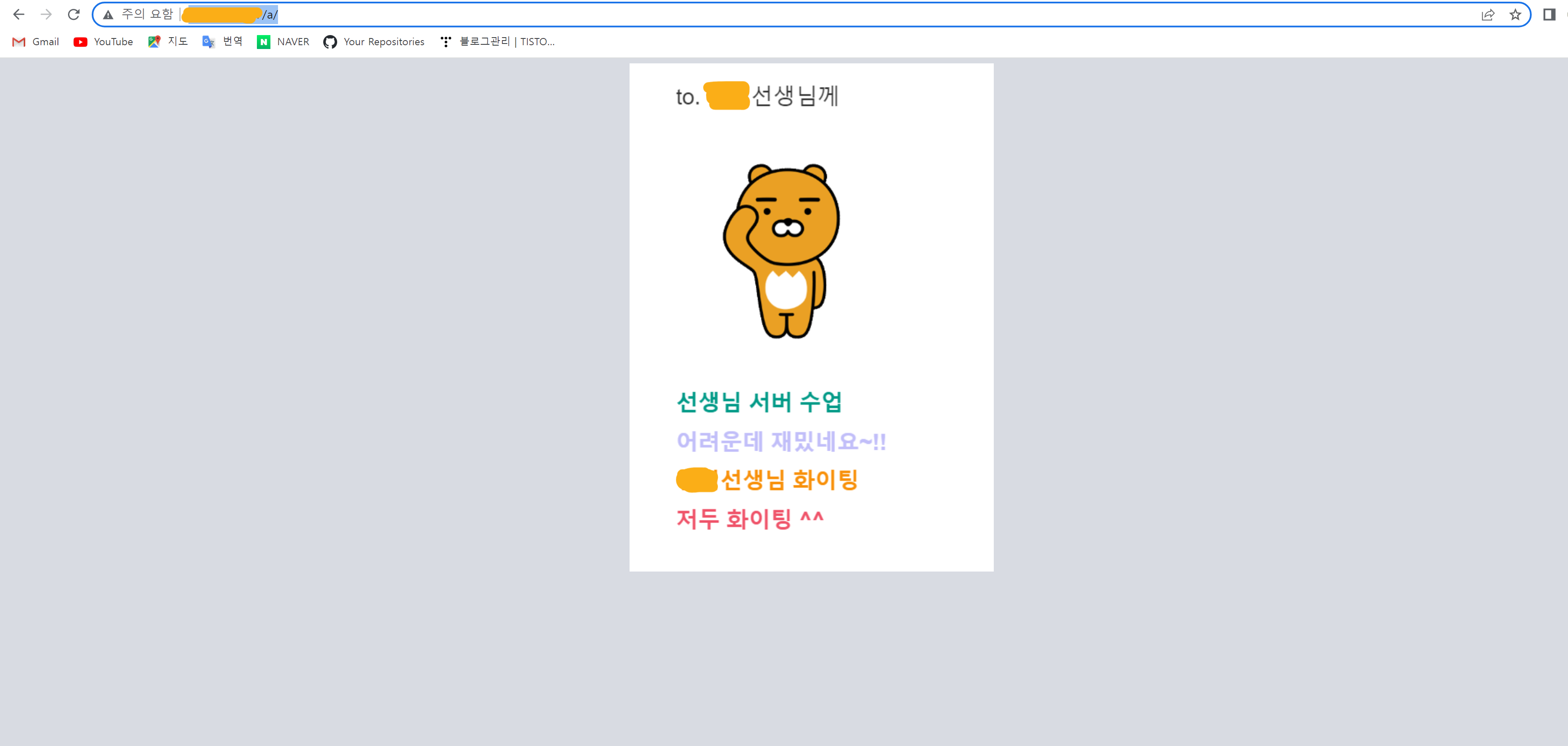The width and height of the screenshot is (1568, 746).
Task: Click the 선생님께 heading text
Action: [794, 95]
